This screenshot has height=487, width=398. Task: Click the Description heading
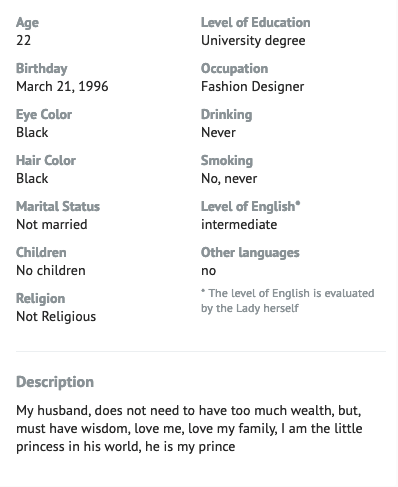55,382
